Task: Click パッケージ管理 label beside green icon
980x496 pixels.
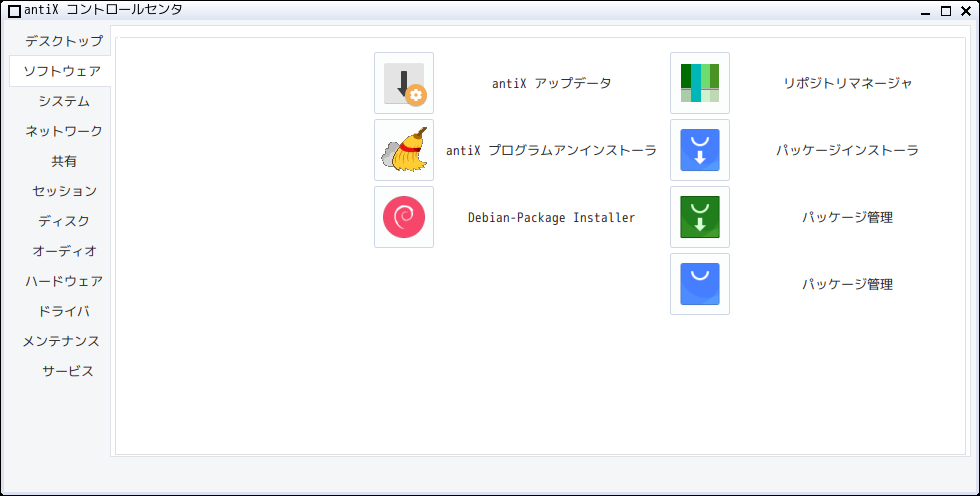Action: pyautogui.click(x=848, y=217)
